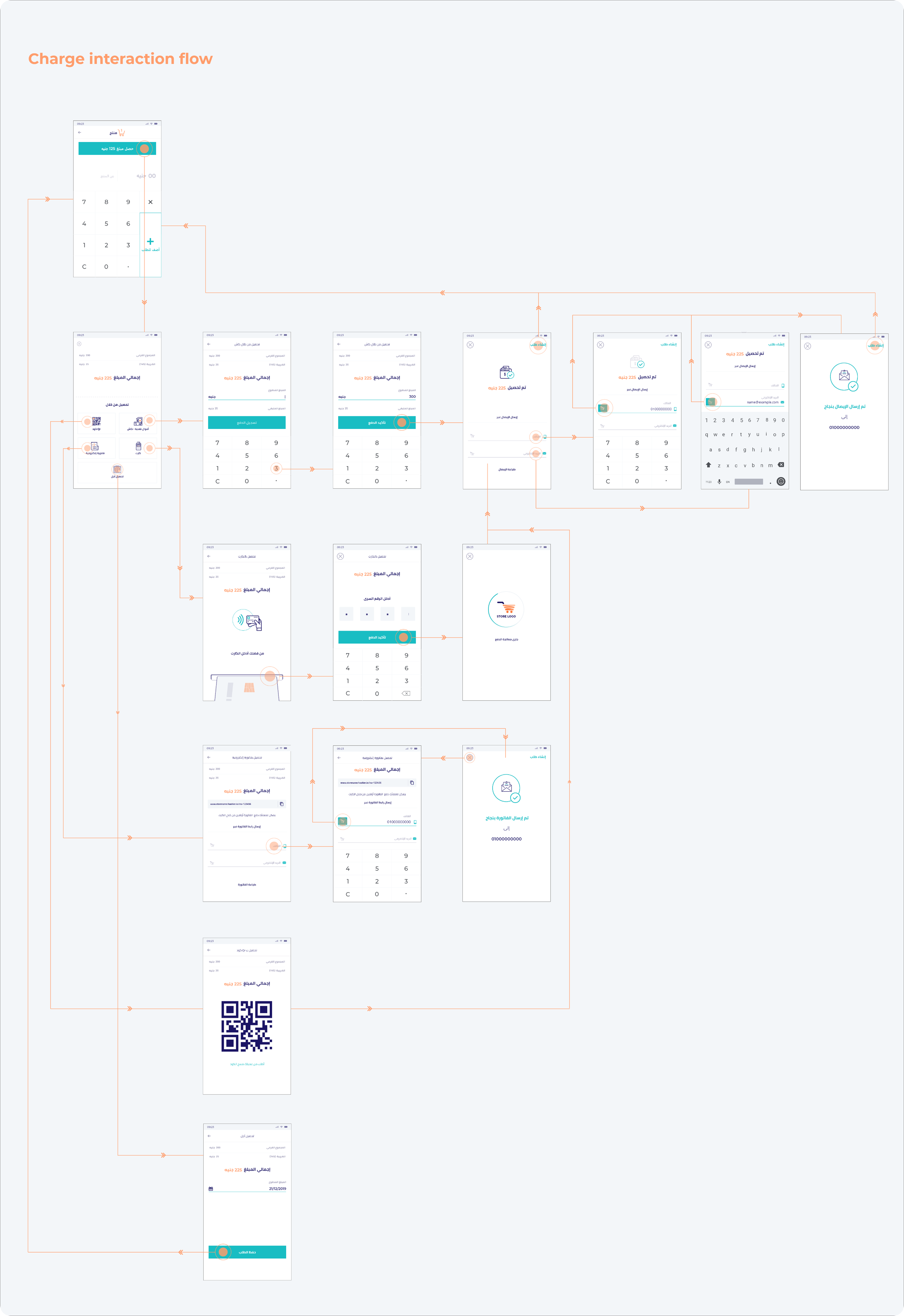This screenshot has width=904, height=1316.
Task: Tap the microphone key on the keyboard
Action: (719, 482)
